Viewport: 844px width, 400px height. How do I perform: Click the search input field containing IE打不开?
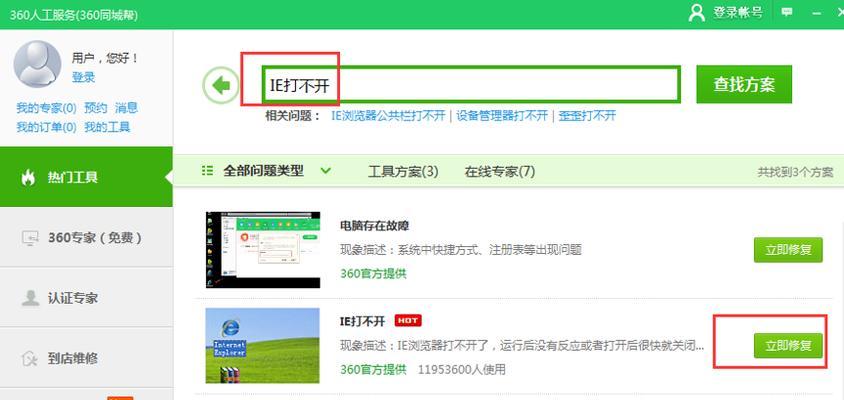(x=471, y=84)
